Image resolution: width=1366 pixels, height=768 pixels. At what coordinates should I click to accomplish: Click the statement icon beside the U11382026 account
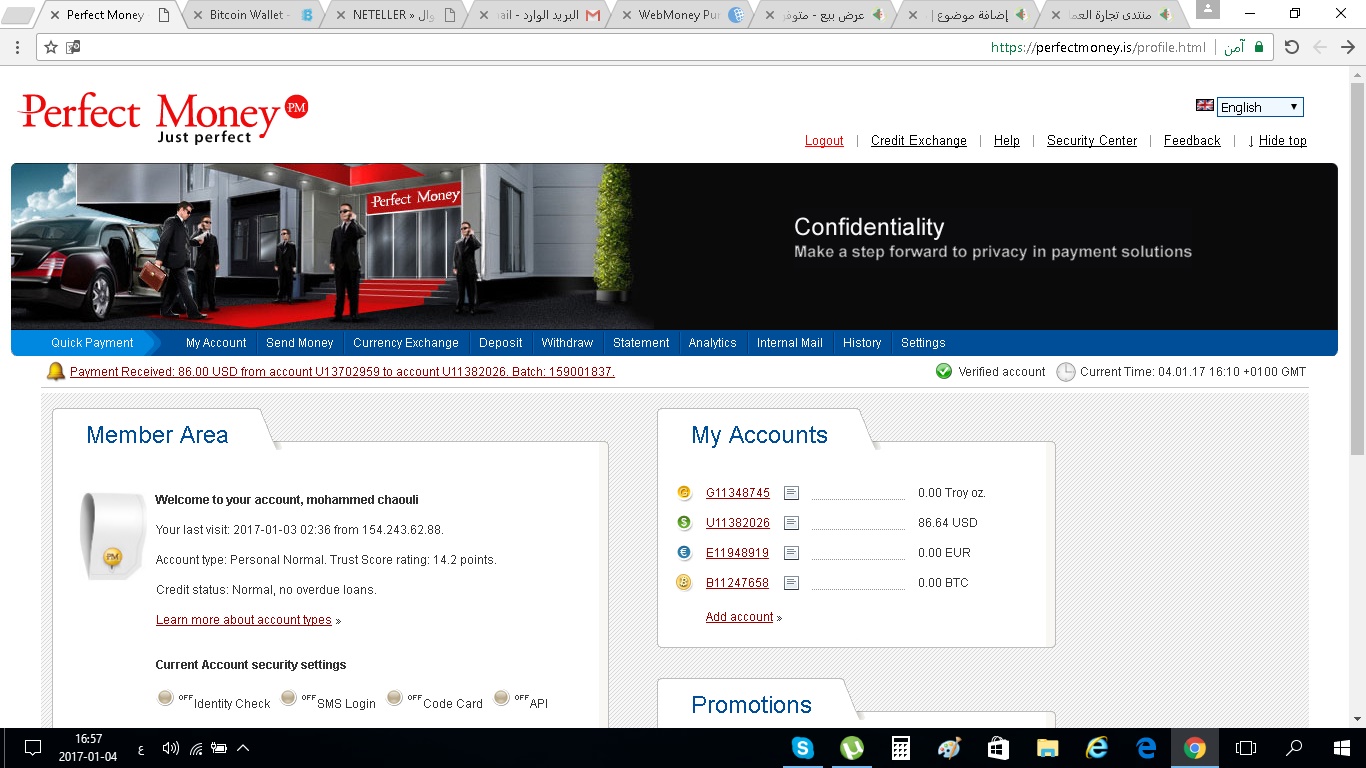coord(791,523)
